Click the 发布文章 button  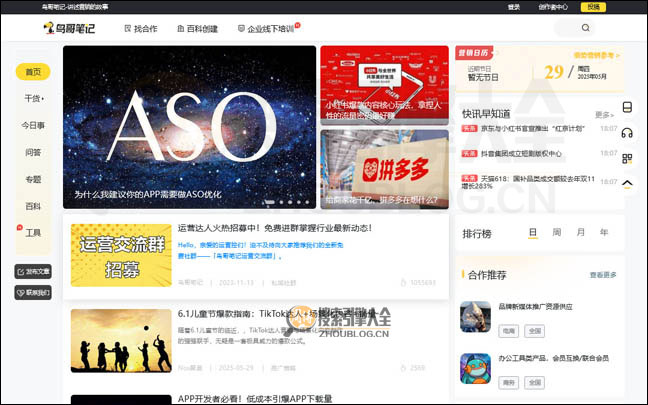[x=33, y=272]
